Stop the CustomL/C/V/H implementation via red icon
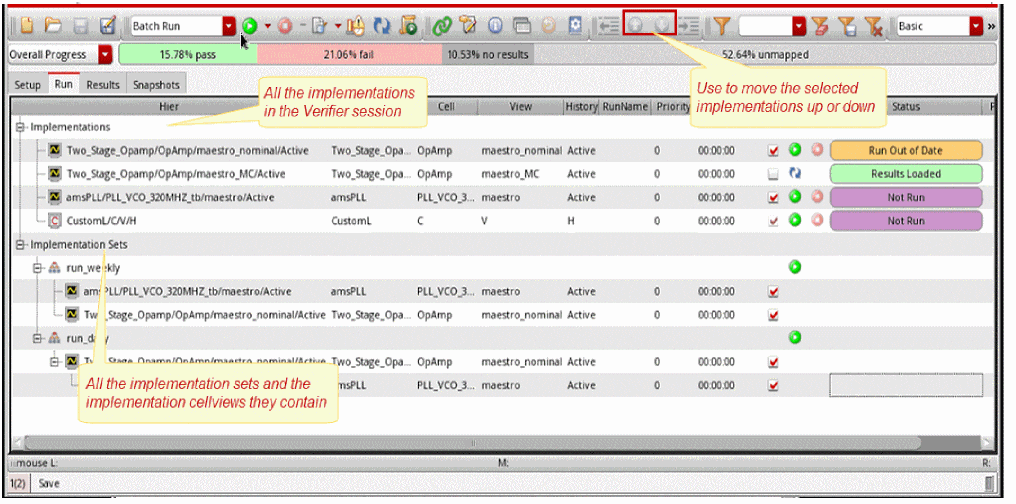This screenshot has height=504, width=1016. coord(817,220)
